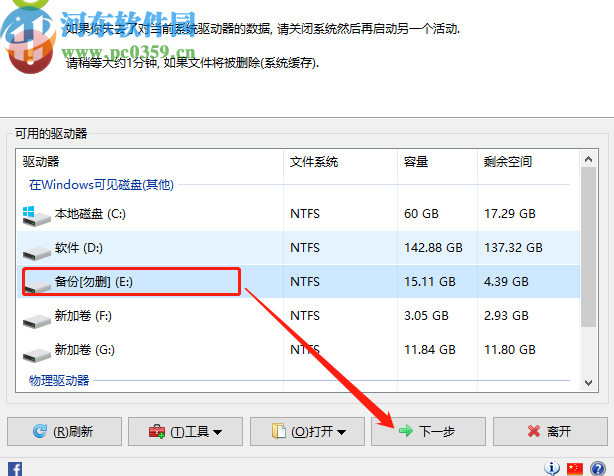Click the drive list vertical scrollbar thumb
Image resolution: width=614 pixels, height=476 pixels.
coord(588,247)
